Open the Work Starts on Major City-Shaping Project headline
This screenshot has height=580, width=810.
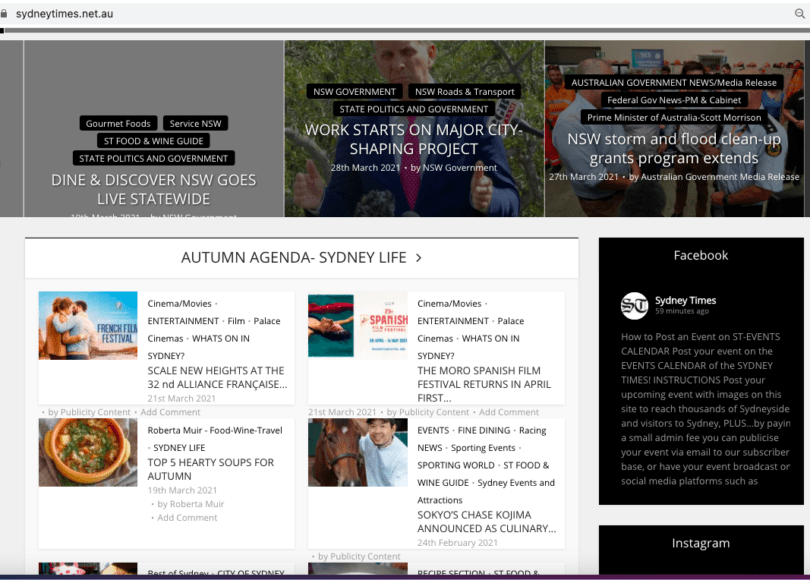click(414, 139)
